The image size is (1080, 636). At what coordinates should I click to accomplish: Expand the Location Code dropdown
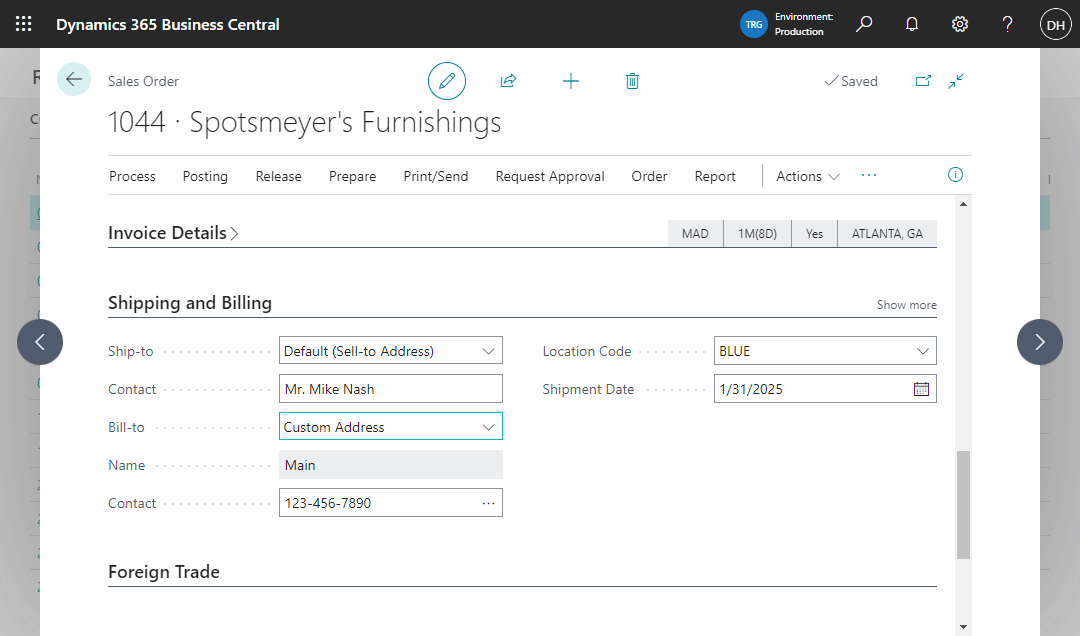click(x=923, y=351)
